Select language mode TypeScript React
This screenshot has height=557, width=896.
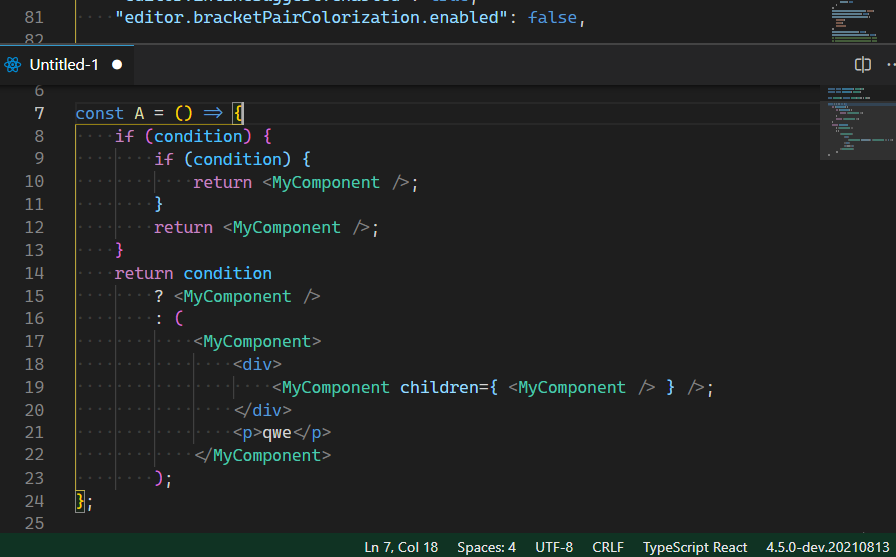click(695, 547)
